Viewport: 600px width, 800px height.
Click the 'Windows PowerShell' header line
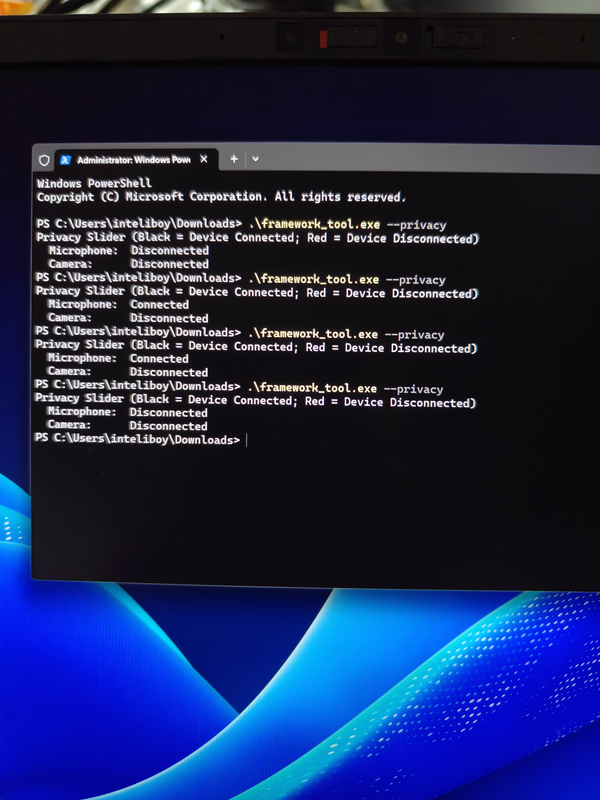click(x=94, y=183)
